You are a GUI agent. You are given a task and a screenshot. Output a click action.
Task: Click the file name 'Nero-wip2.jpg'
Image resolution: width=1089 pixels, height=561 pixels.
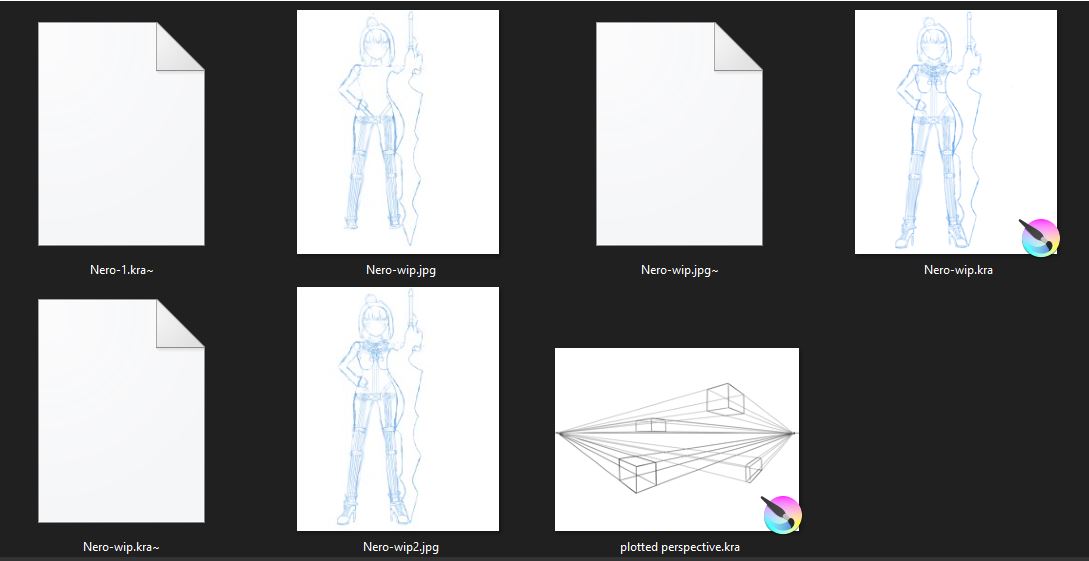[401, 547]
